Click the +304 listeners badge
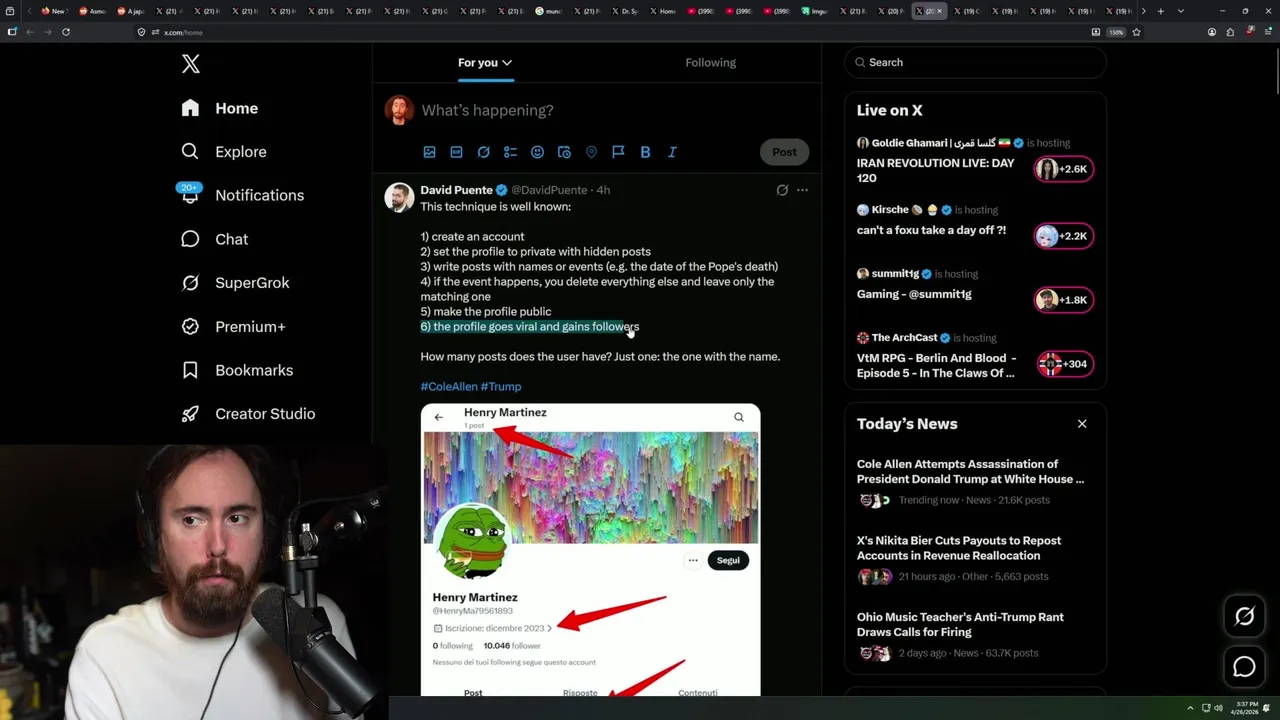The width and height of the screenshot is (1280, 720). click(1063, 364)
